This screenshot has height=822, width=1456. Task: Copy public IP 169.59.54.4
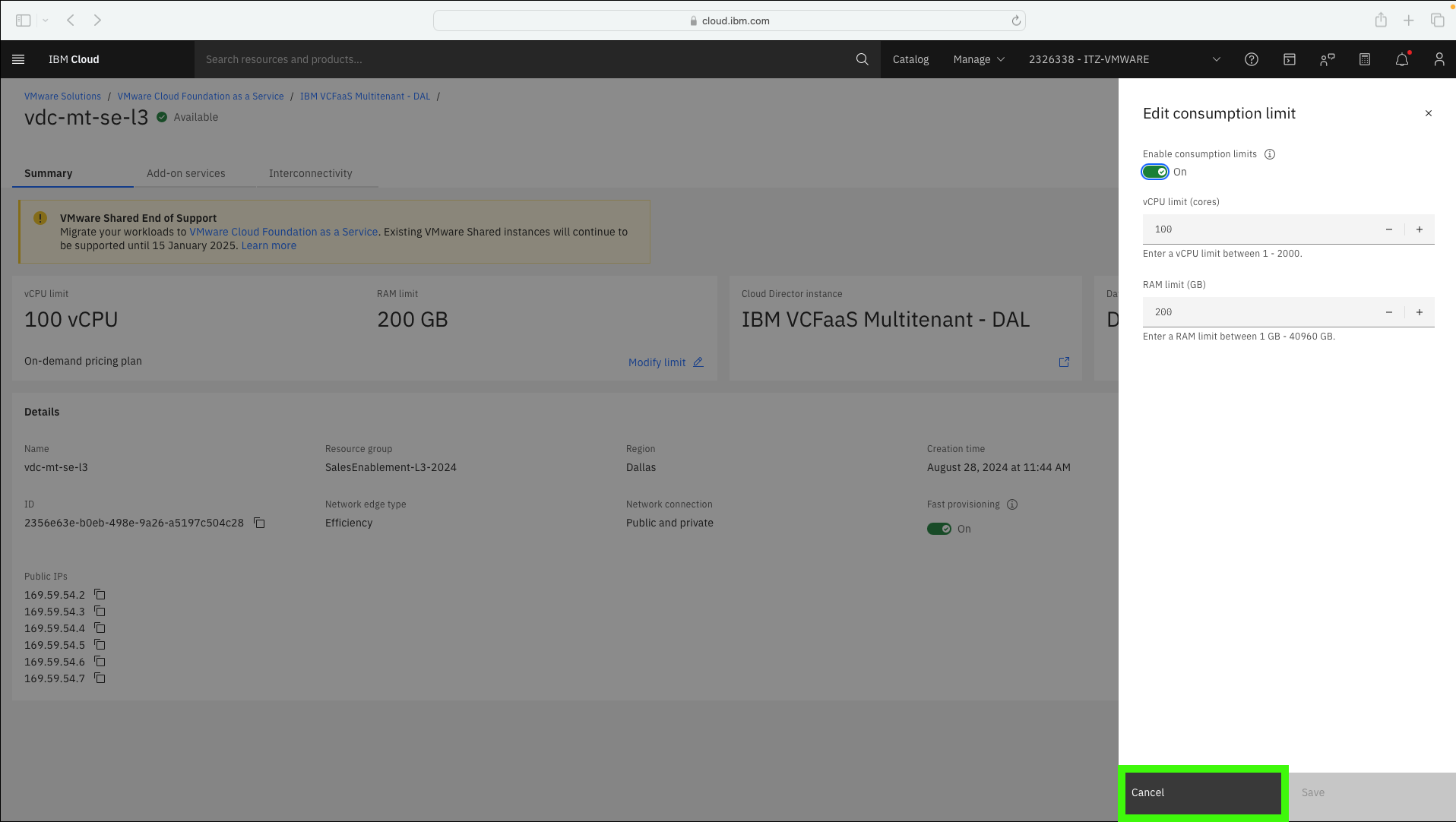[100, 628]
